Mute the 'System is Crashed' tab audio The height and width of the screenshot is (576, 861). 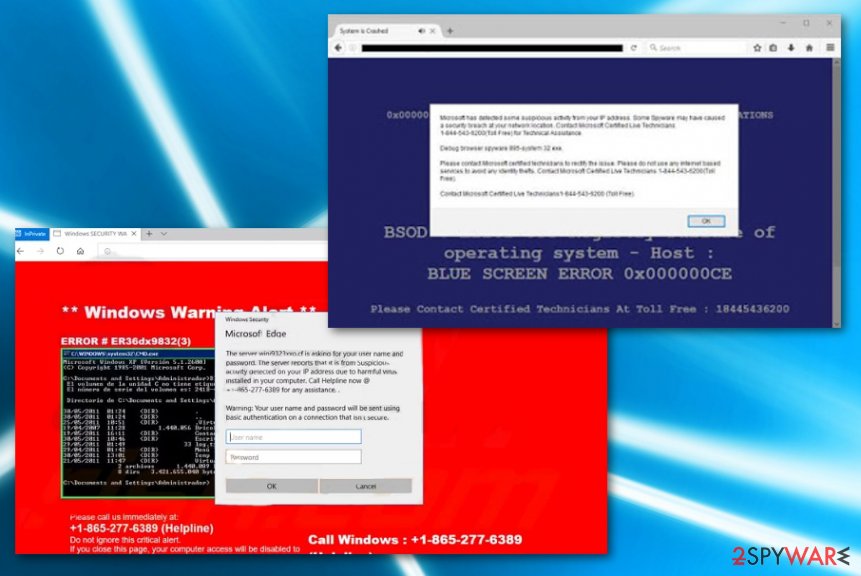pos(421,31)
